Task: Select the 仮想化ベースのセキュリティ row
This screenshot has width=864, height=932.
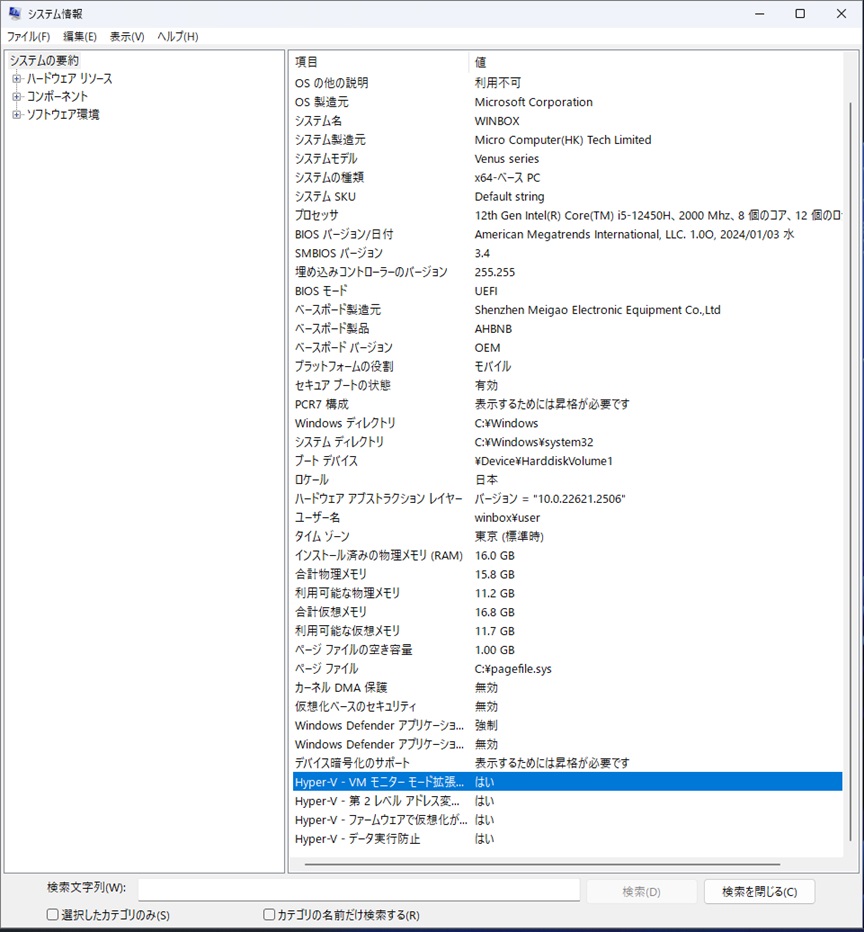Action: (567, 707)
